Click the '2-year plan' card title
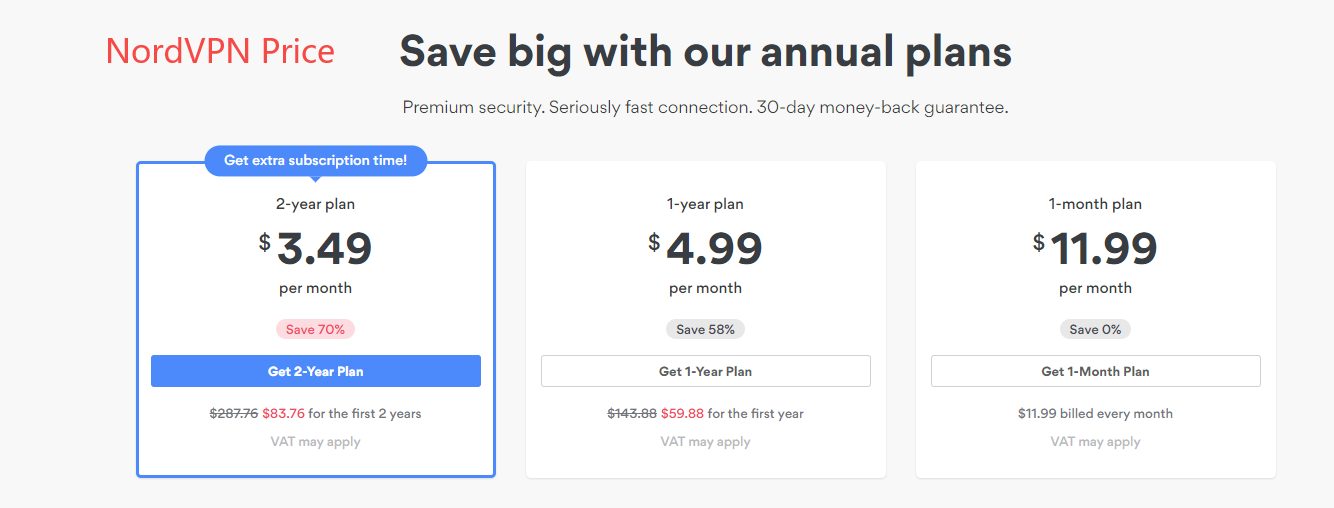 316,204
